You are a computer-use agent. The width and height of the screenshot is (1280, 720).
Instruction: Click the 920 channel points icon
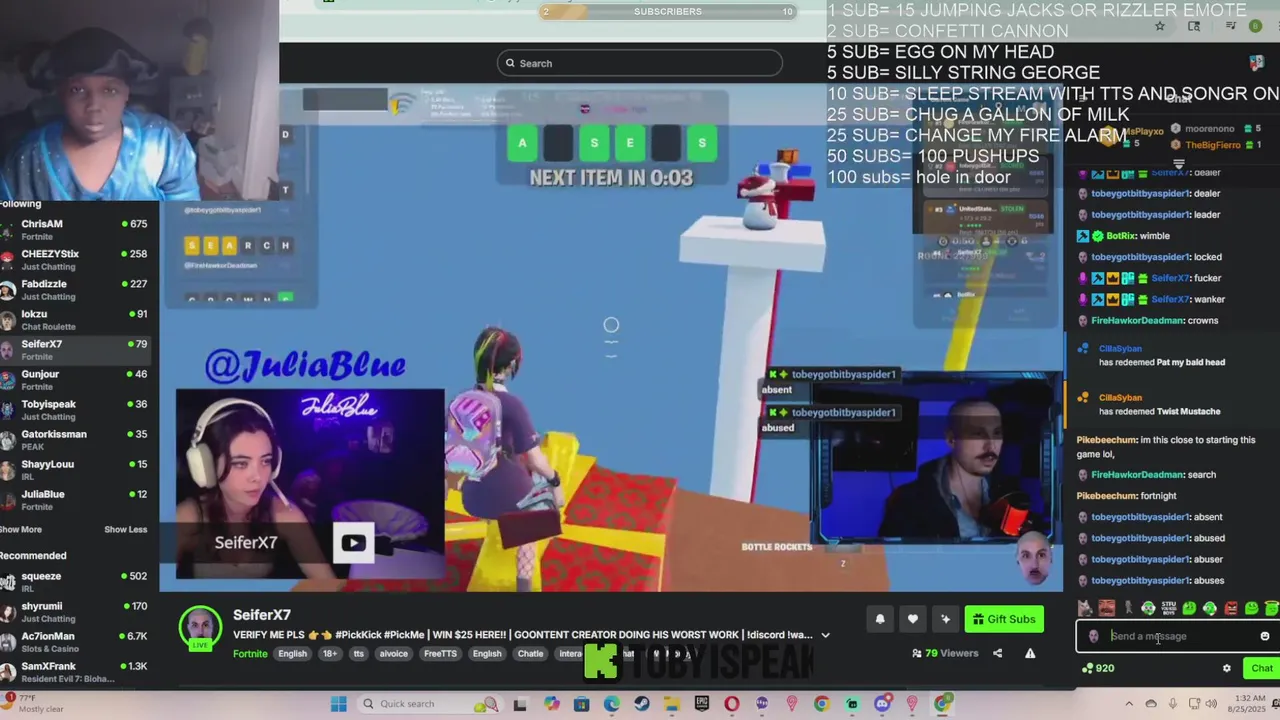[x=1087, y=668]
